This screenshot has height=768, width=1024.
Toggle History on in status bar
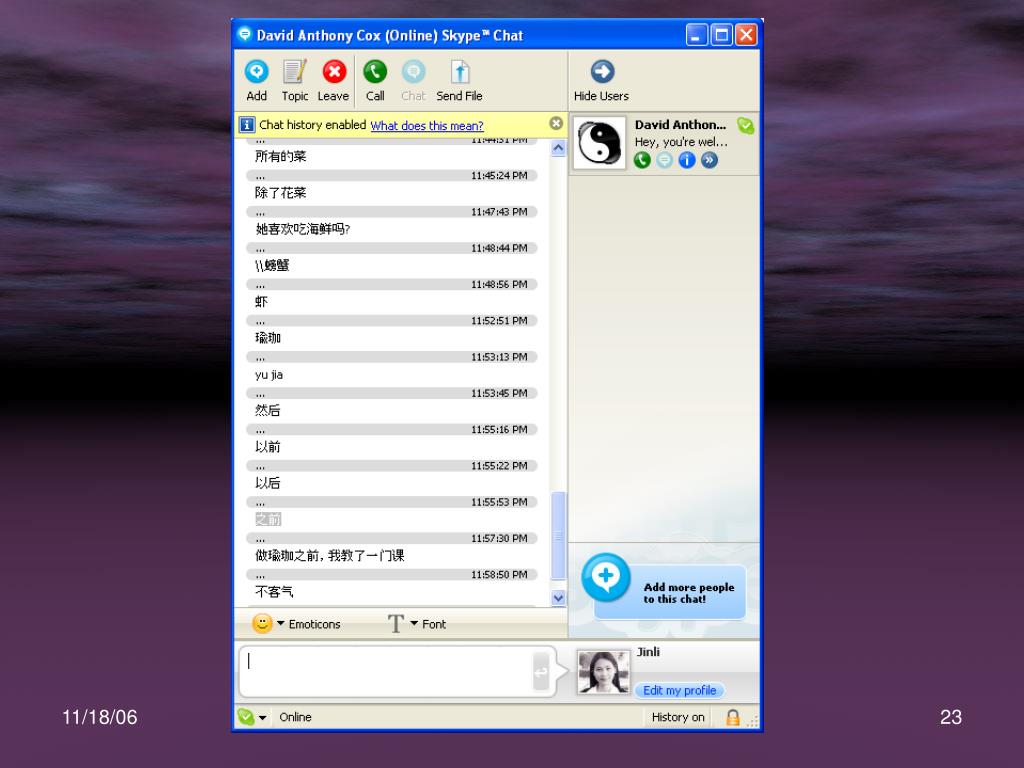(x=678, y=717)
